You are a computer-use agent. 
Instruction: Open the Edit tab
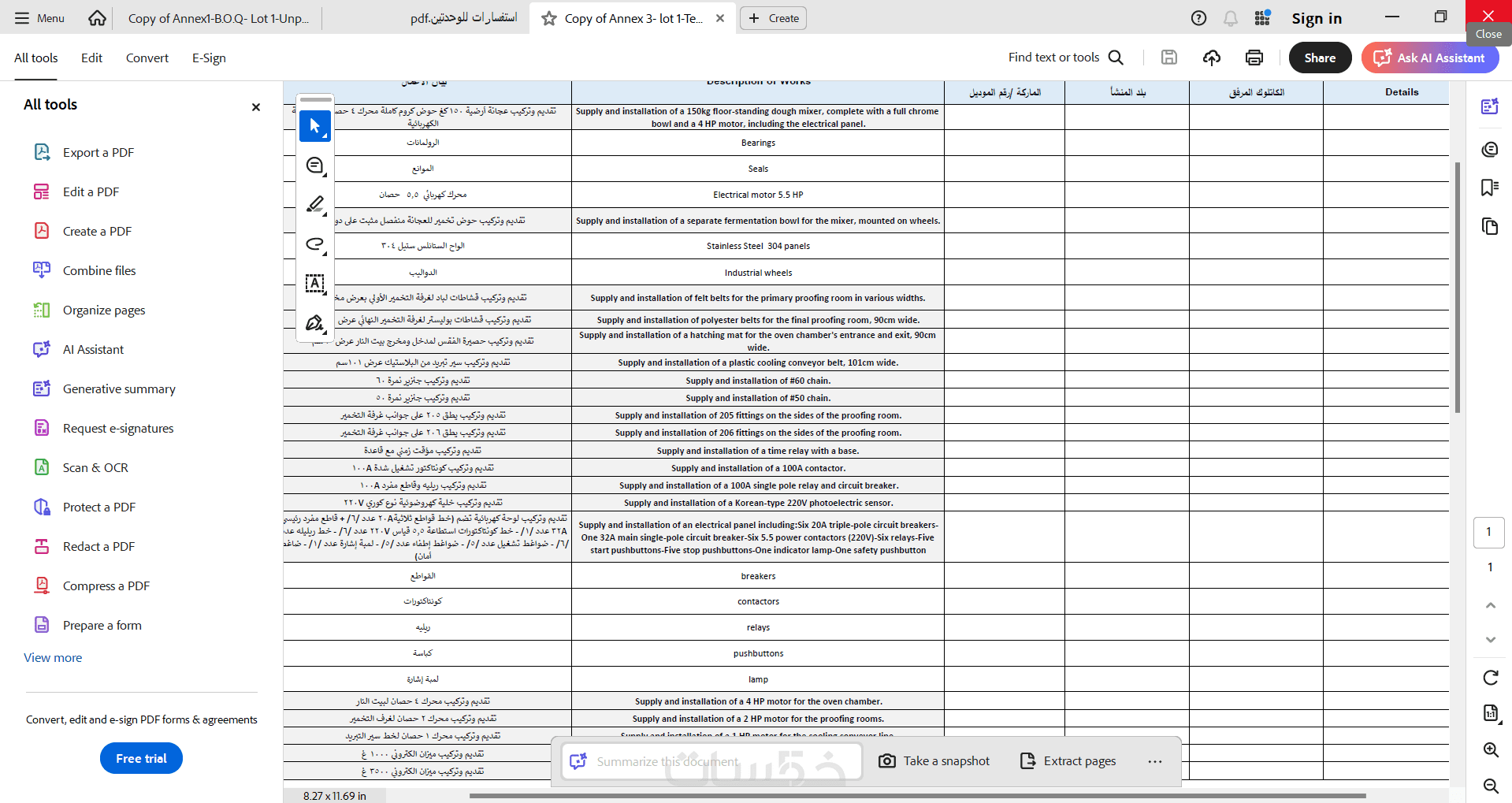(91, 58)
